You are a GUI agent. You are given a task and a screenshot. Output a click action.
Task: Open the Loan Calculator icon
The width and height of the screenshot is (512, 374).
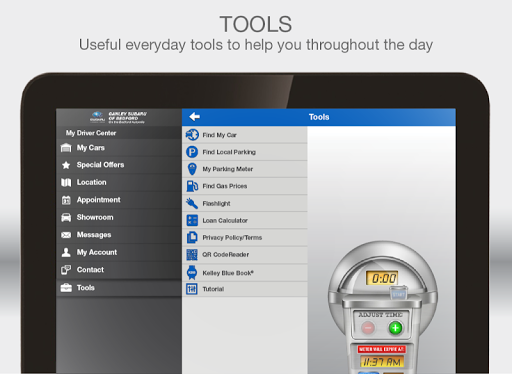tap(192, 220)
